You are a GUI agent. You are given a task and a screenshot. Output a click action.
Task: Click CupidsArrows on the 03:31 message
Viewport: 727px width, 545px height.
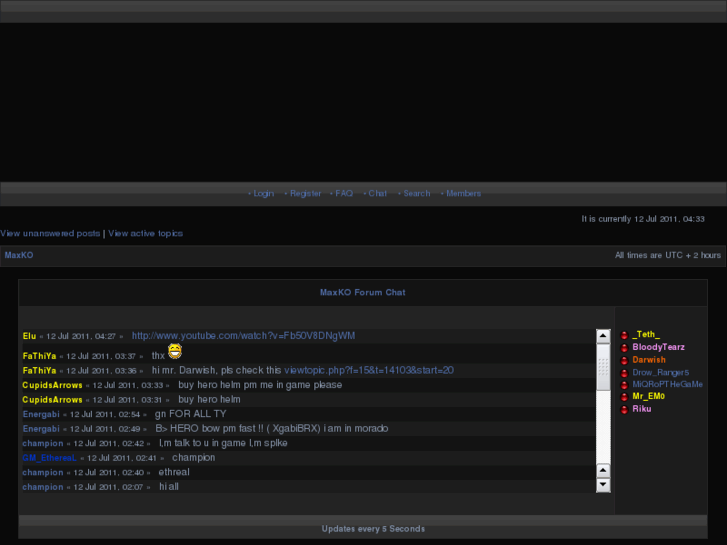tap(52, 400)
